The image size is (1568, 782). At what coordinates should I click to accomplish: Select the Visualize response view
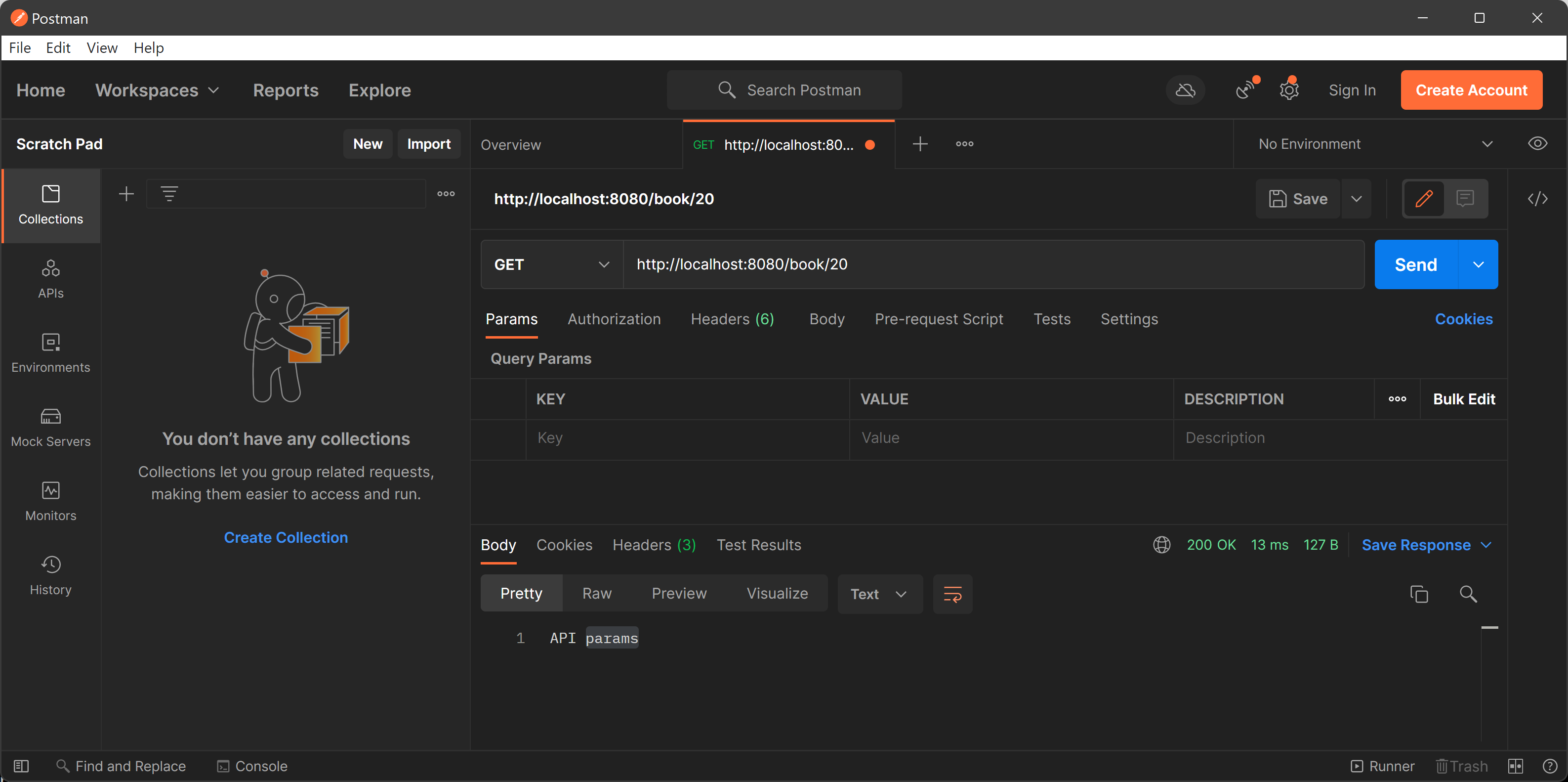pyautogui.click(x=777, y=594)
